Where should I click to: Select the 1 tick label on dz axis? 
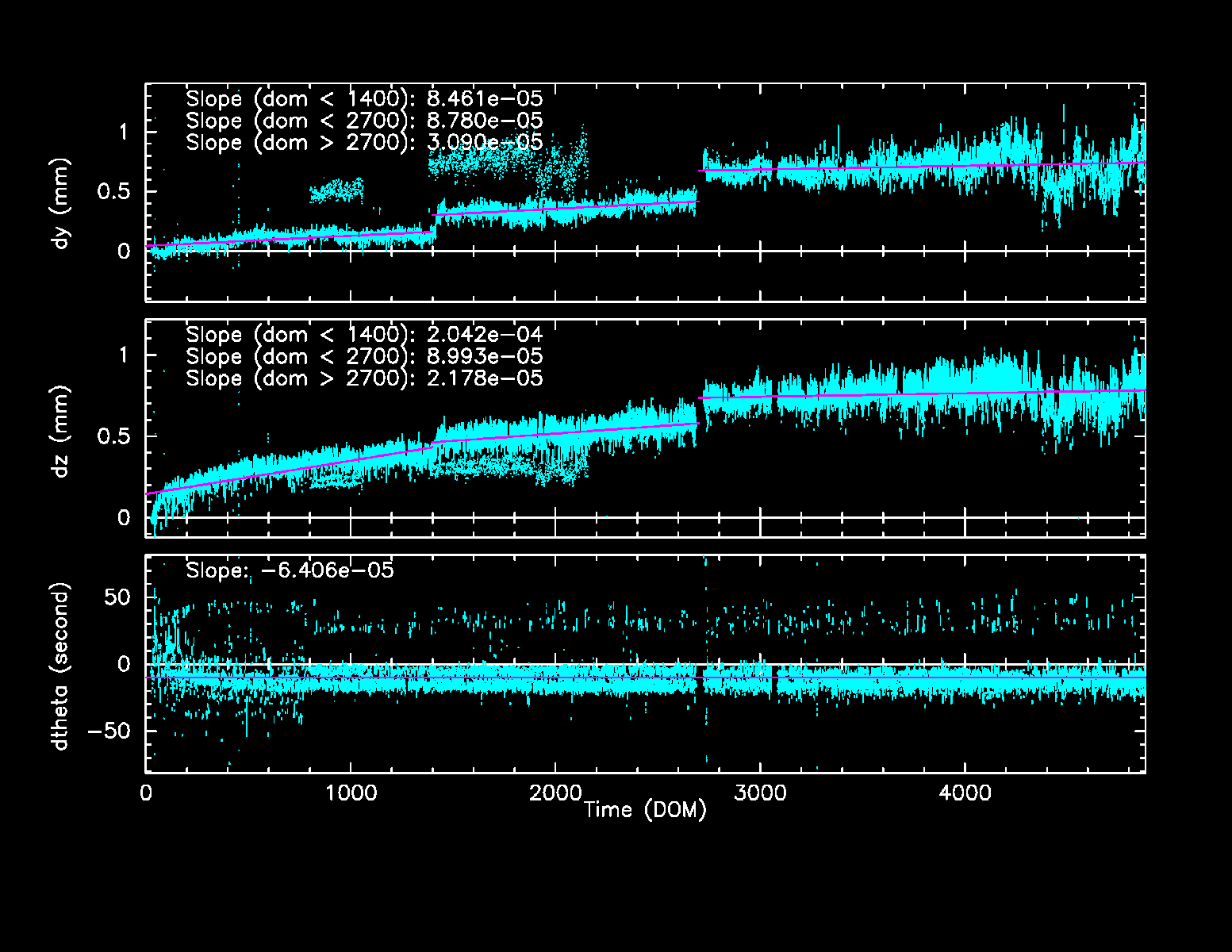pyautogui.click(x=123, y=355)
